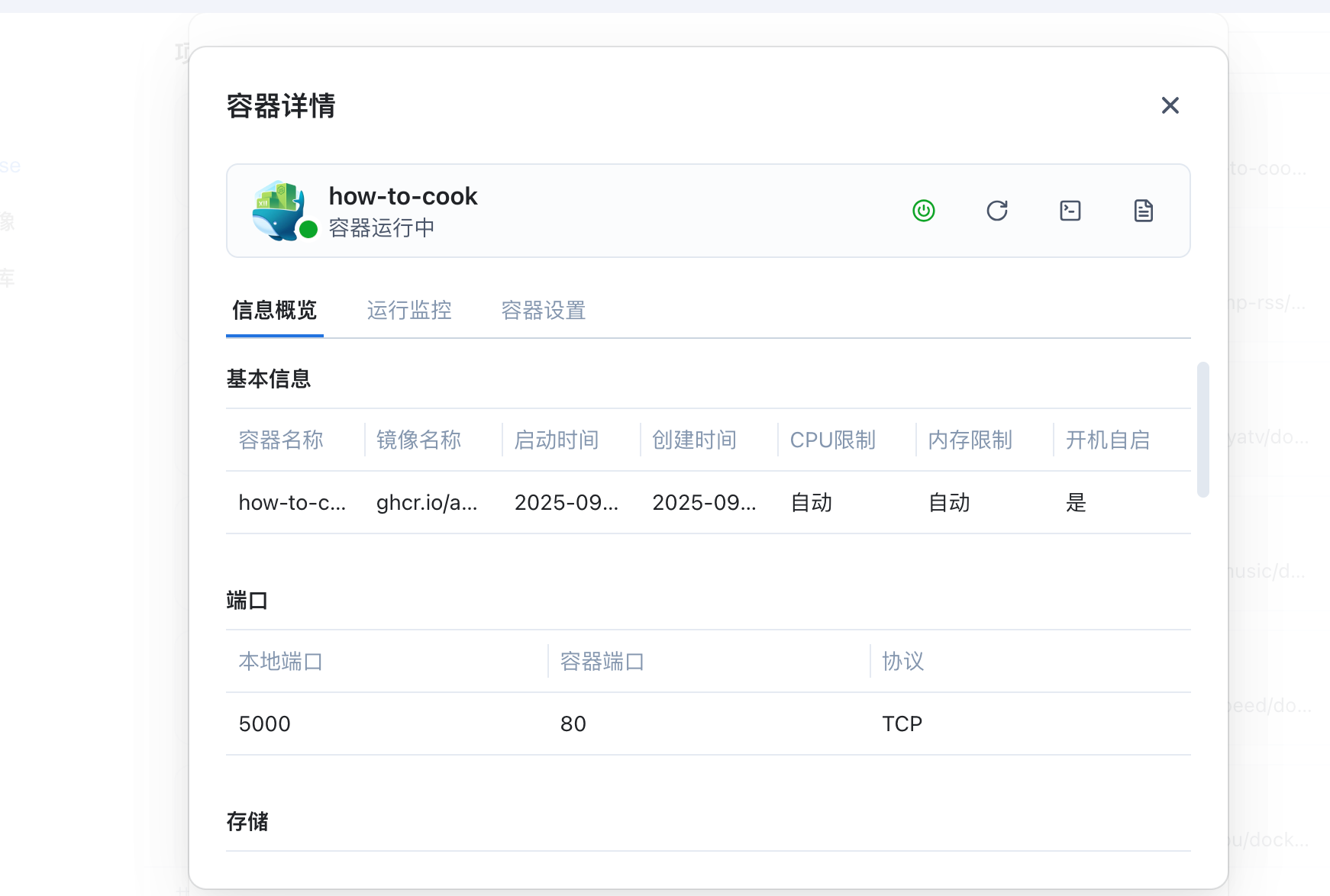
Task: Click local port value 5000
Action: 265,724
